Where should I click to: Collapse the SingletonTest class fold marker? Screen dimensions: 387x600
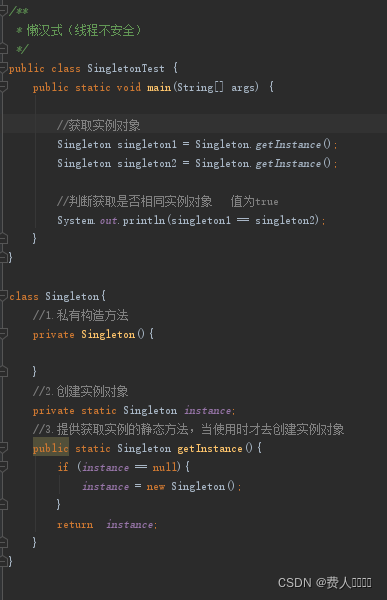(x=3, y=68)
